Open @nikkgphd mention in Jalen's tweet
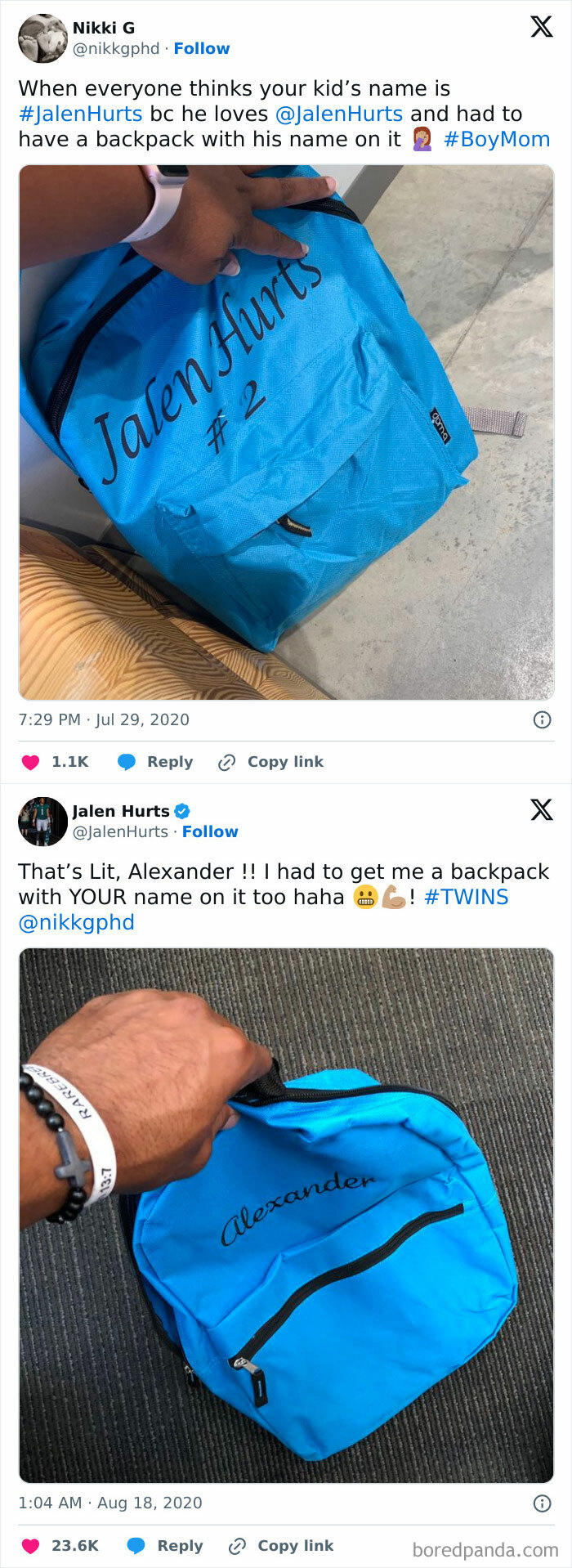Image resolution: width=572 pixels, height=1568 pixels. point(76,922)
